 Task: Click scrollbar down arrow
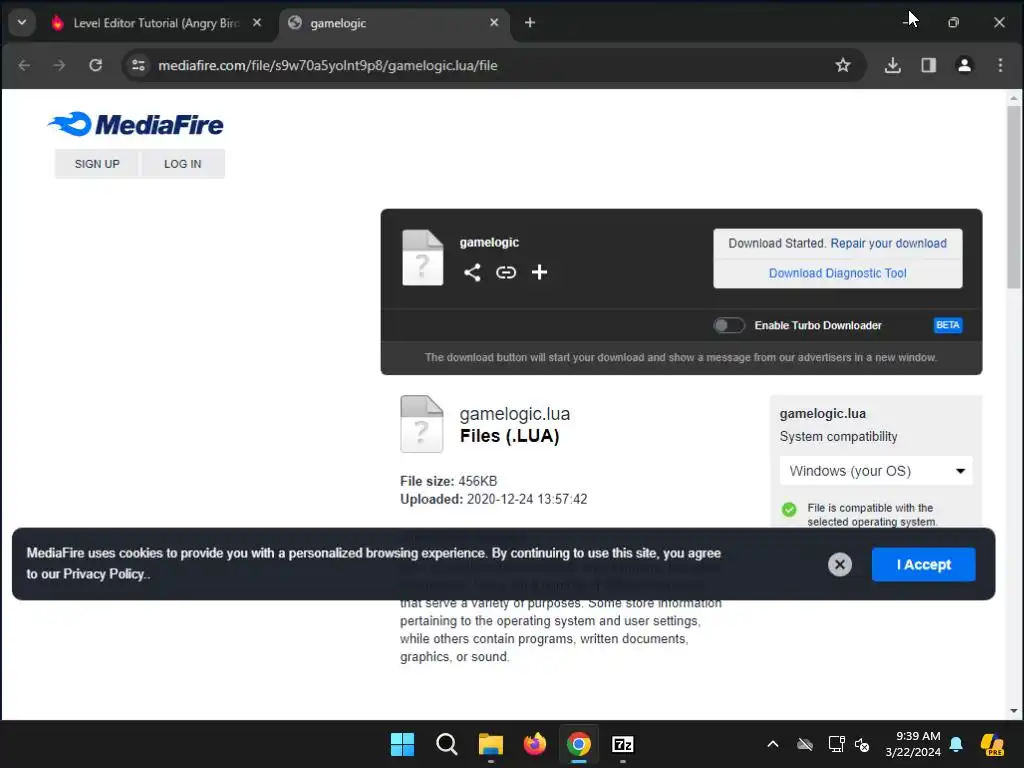click(1014, 711)
